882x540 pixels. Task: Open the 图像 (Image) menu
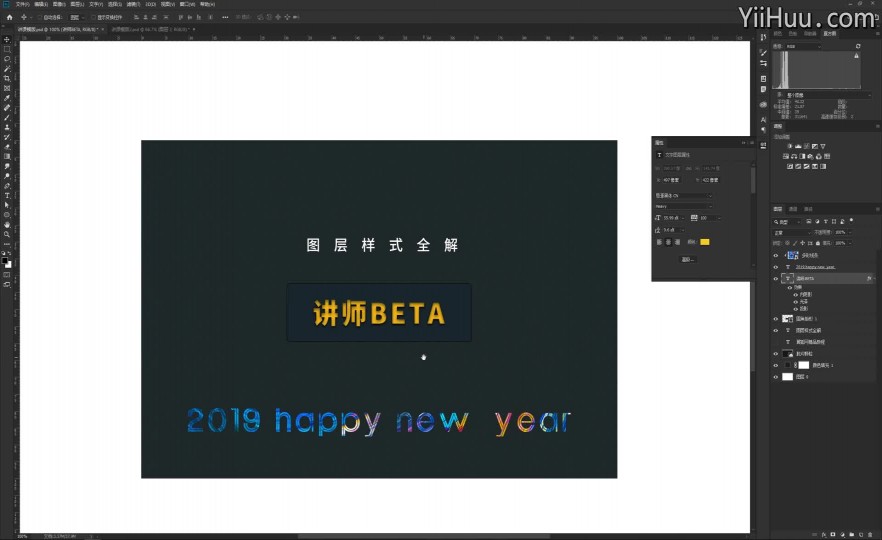(x=59, y=4)
